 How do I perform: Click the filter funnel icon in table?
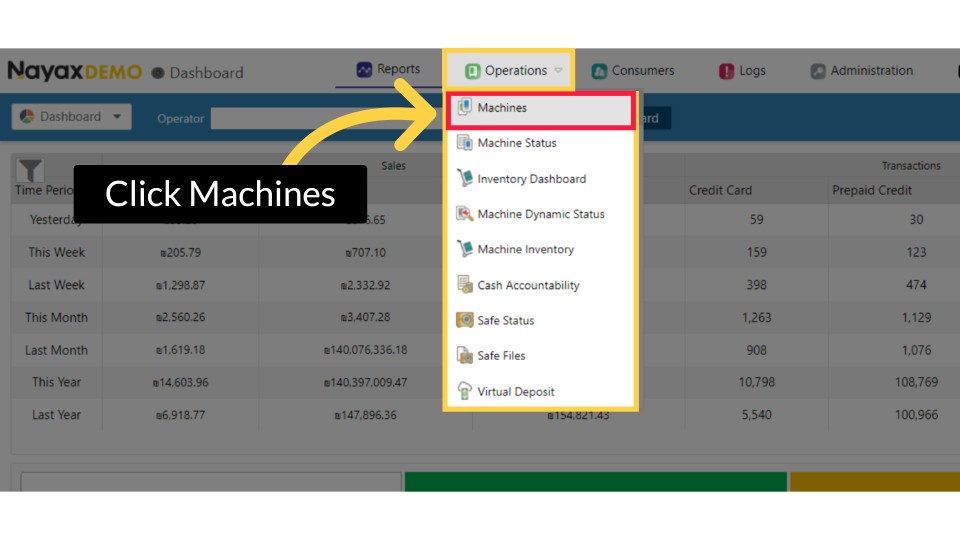click(31, 171)
